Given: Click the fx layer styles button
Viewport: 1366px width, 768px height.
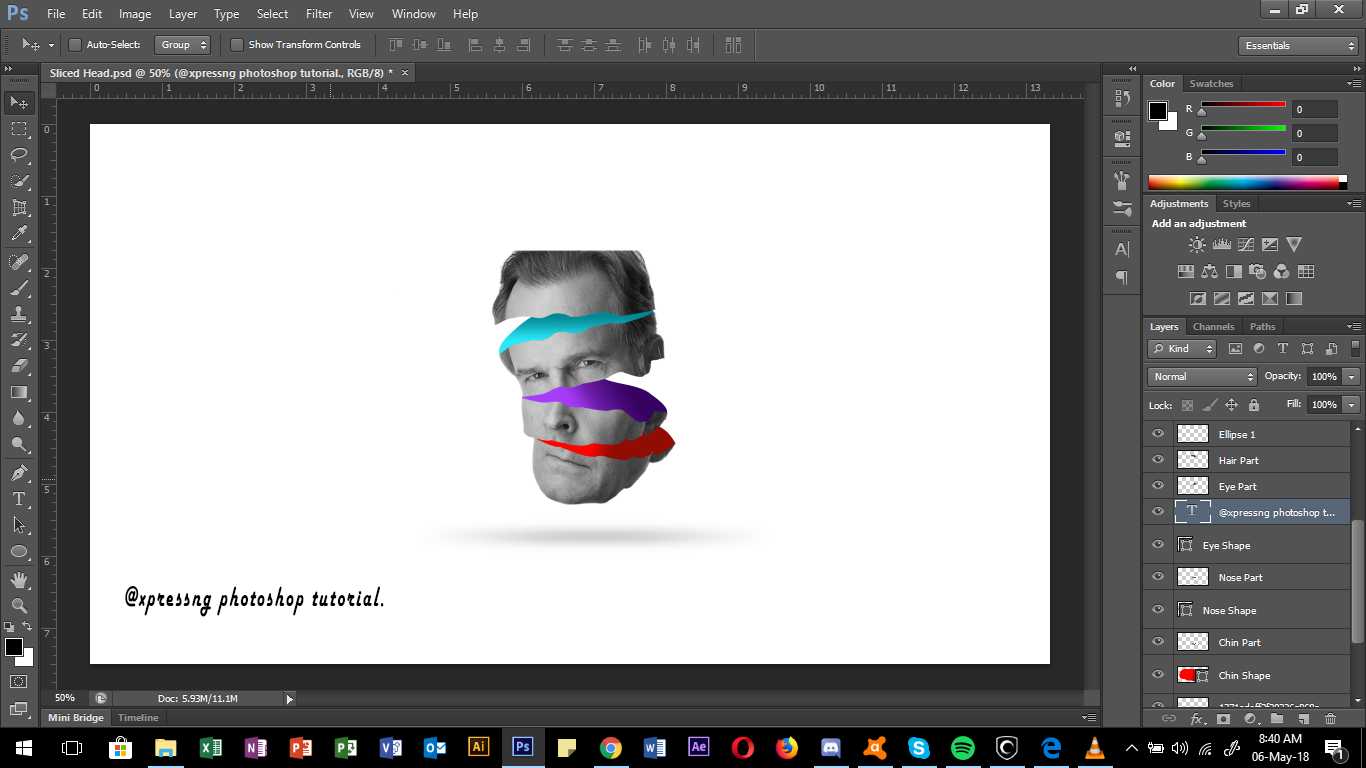Looking at the screenshot, I should click(x=1197, y=716).
